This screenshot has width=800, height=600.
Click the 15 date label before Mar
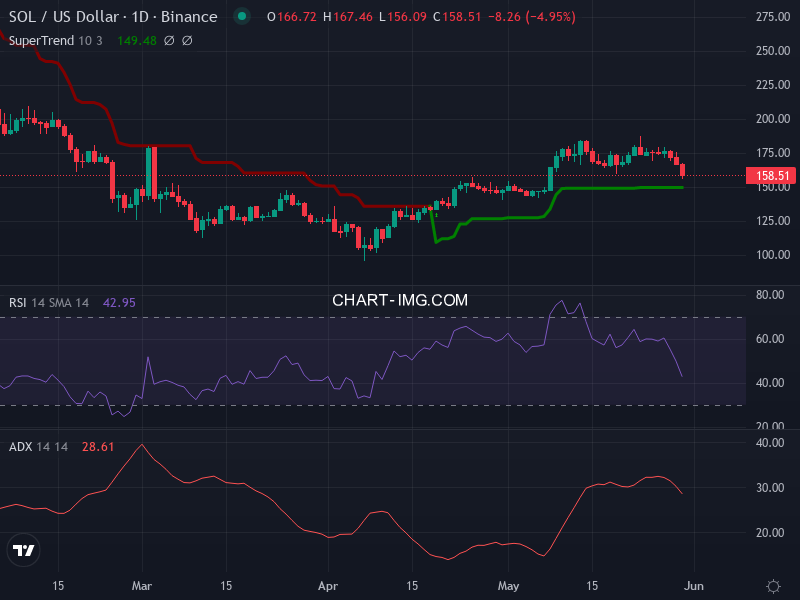[x=58, y=586]
